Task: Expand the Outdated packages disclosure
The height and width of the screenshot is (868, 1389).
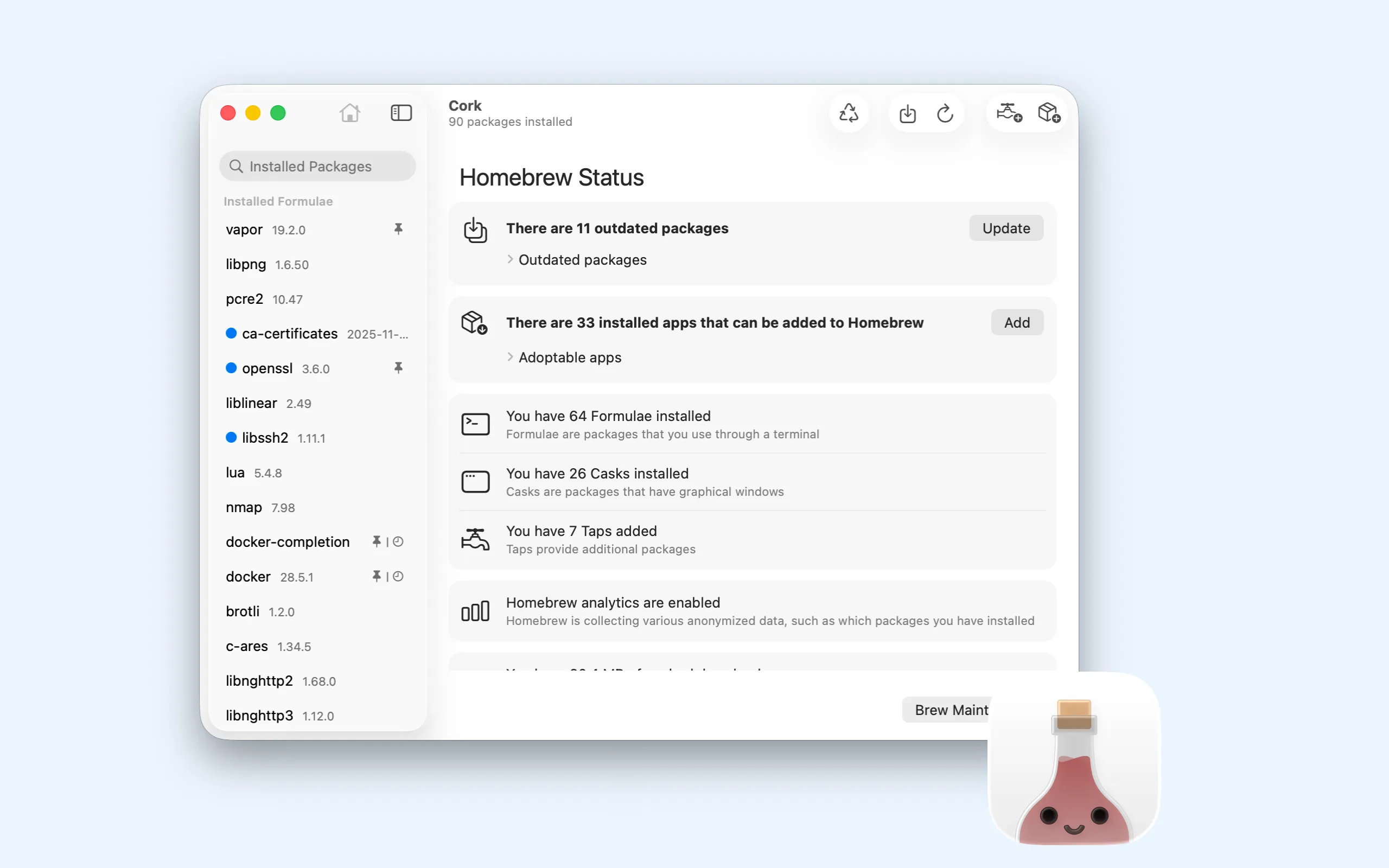Action: click(x=510, y=259)
